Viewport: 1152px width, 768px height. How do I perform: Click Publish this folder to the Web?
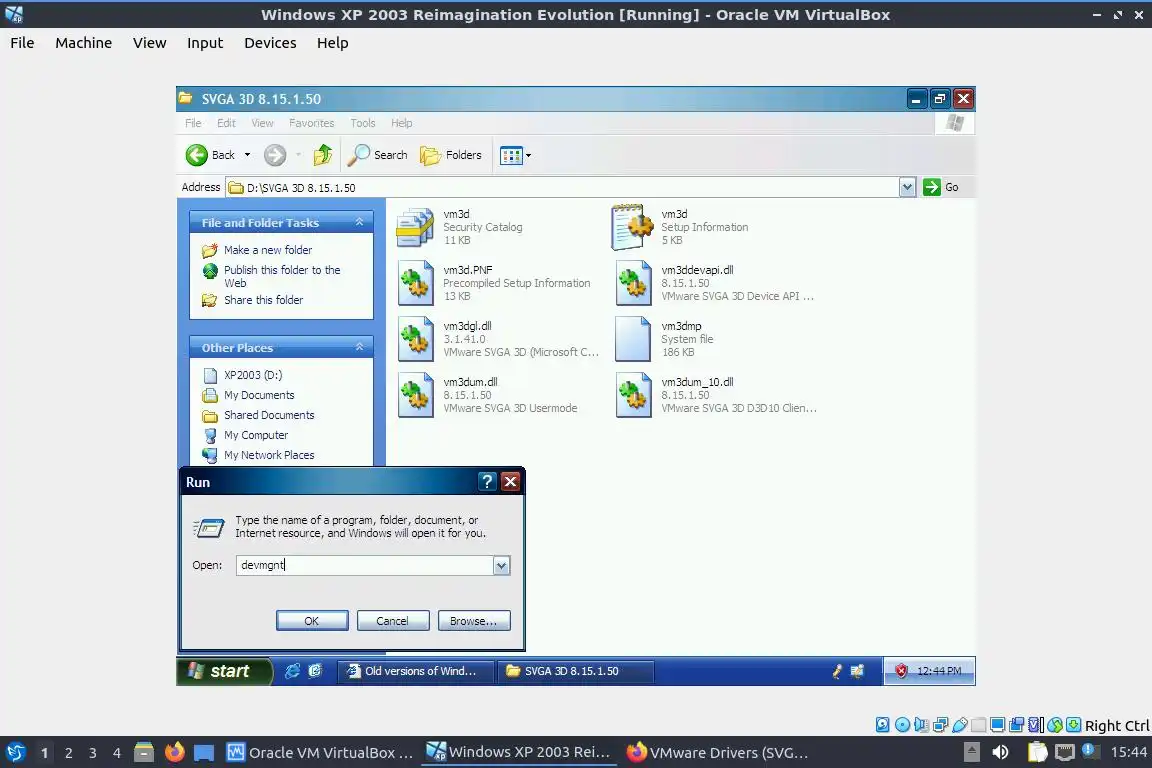(x=282, y=276)
